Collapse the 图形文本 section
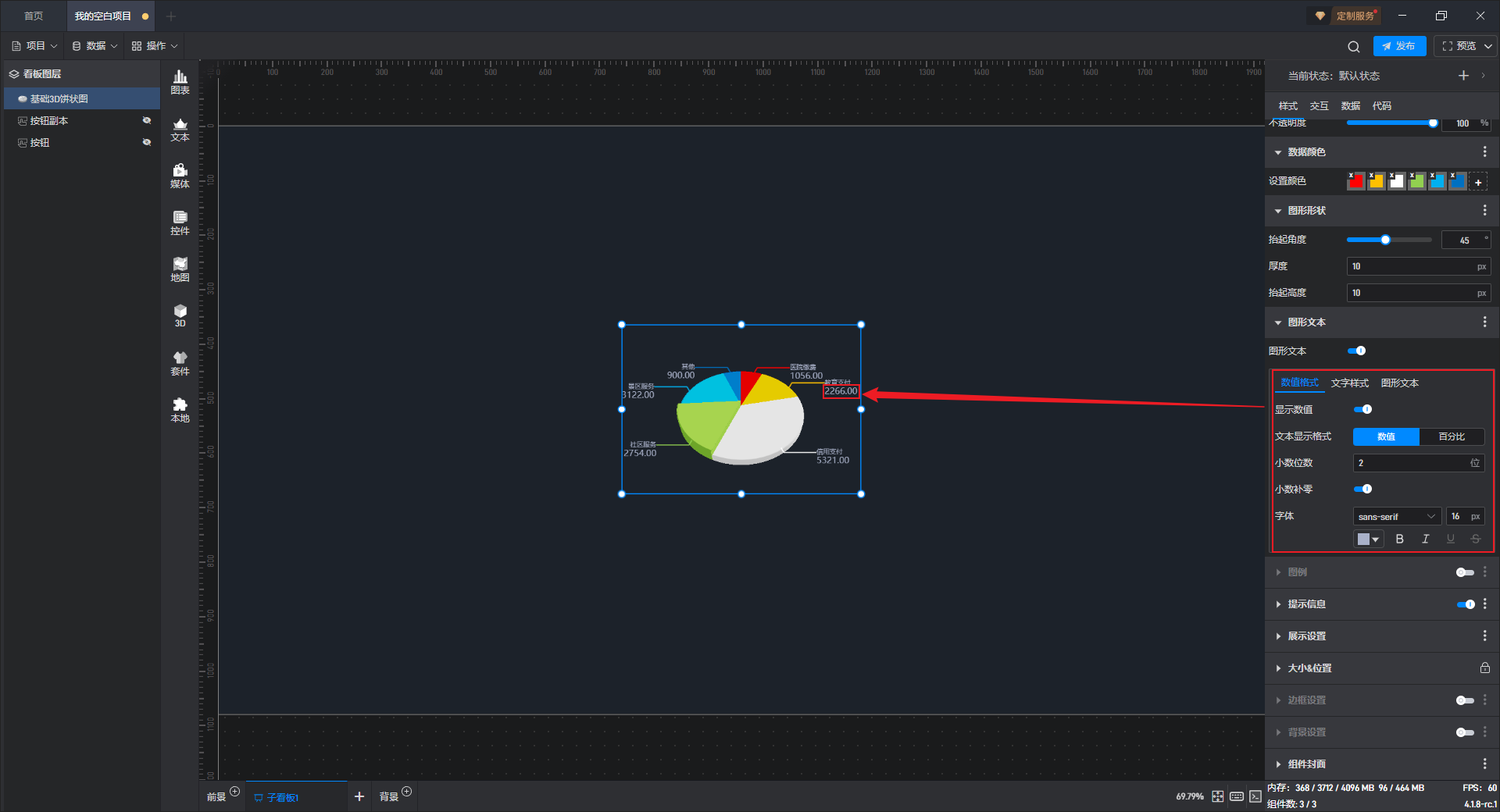1500x812 pixels. (x=1278, y=323)
